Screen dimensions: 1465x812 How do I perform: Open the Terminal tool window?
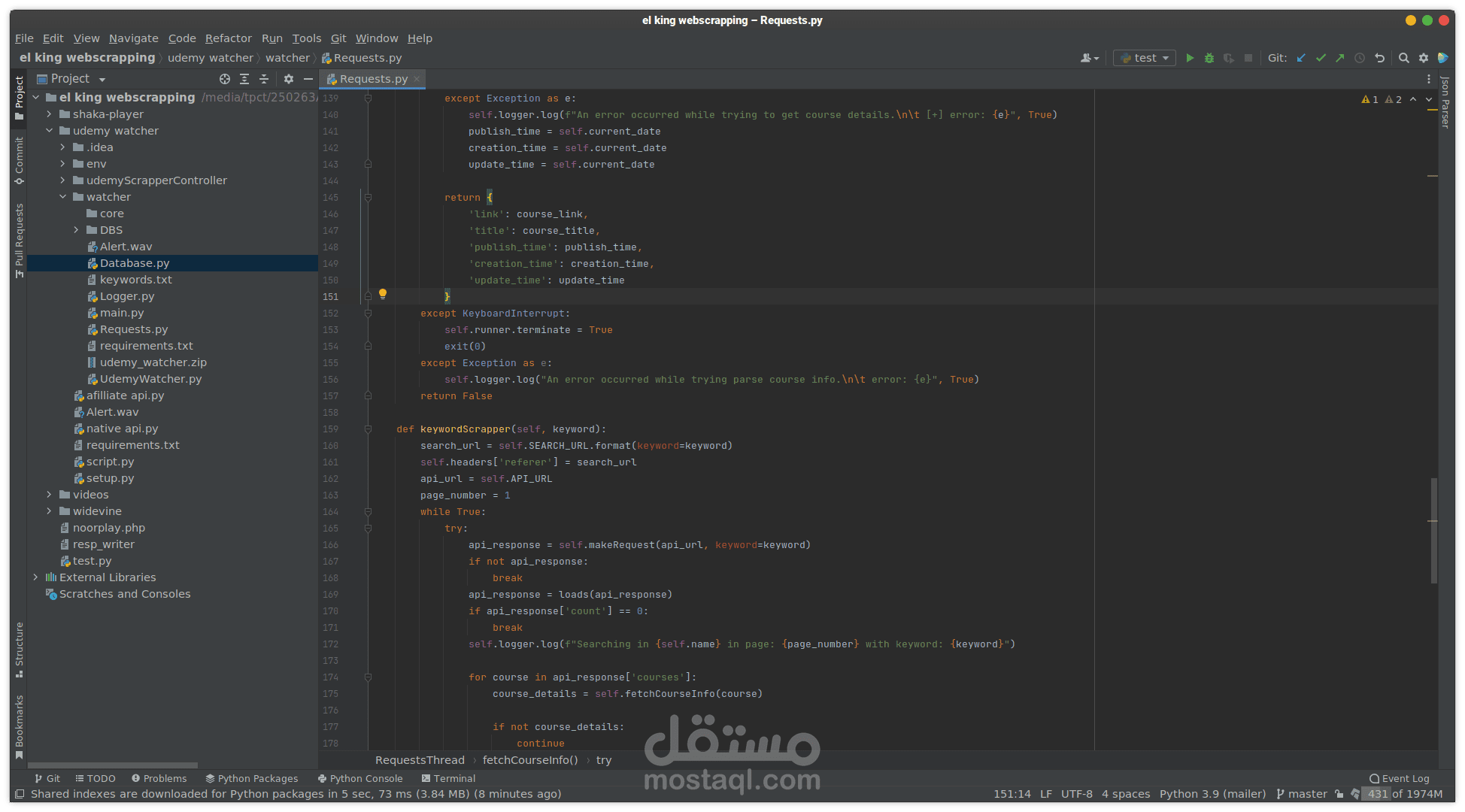click(449, 779)
